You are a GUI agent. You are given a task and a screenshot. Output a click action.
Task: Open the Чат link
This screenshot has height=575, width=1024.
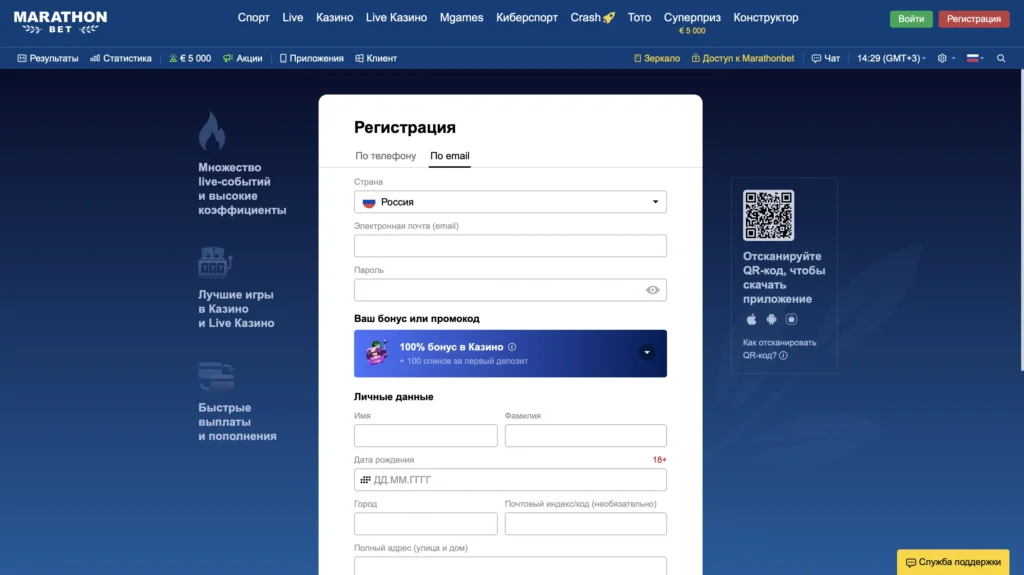point(825,58)
